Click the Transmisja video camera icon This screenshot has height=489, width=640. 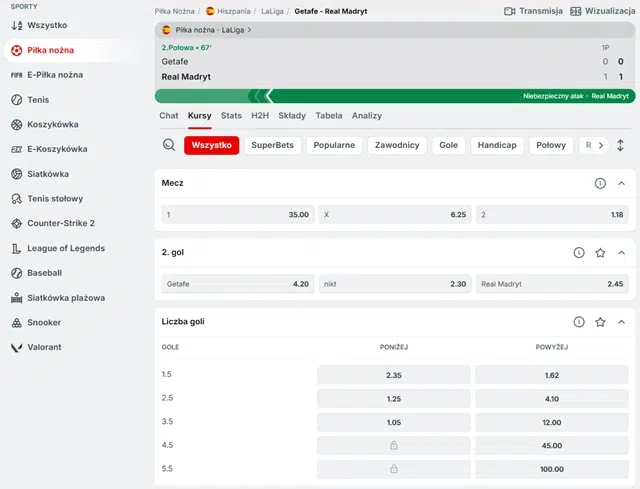510,11
